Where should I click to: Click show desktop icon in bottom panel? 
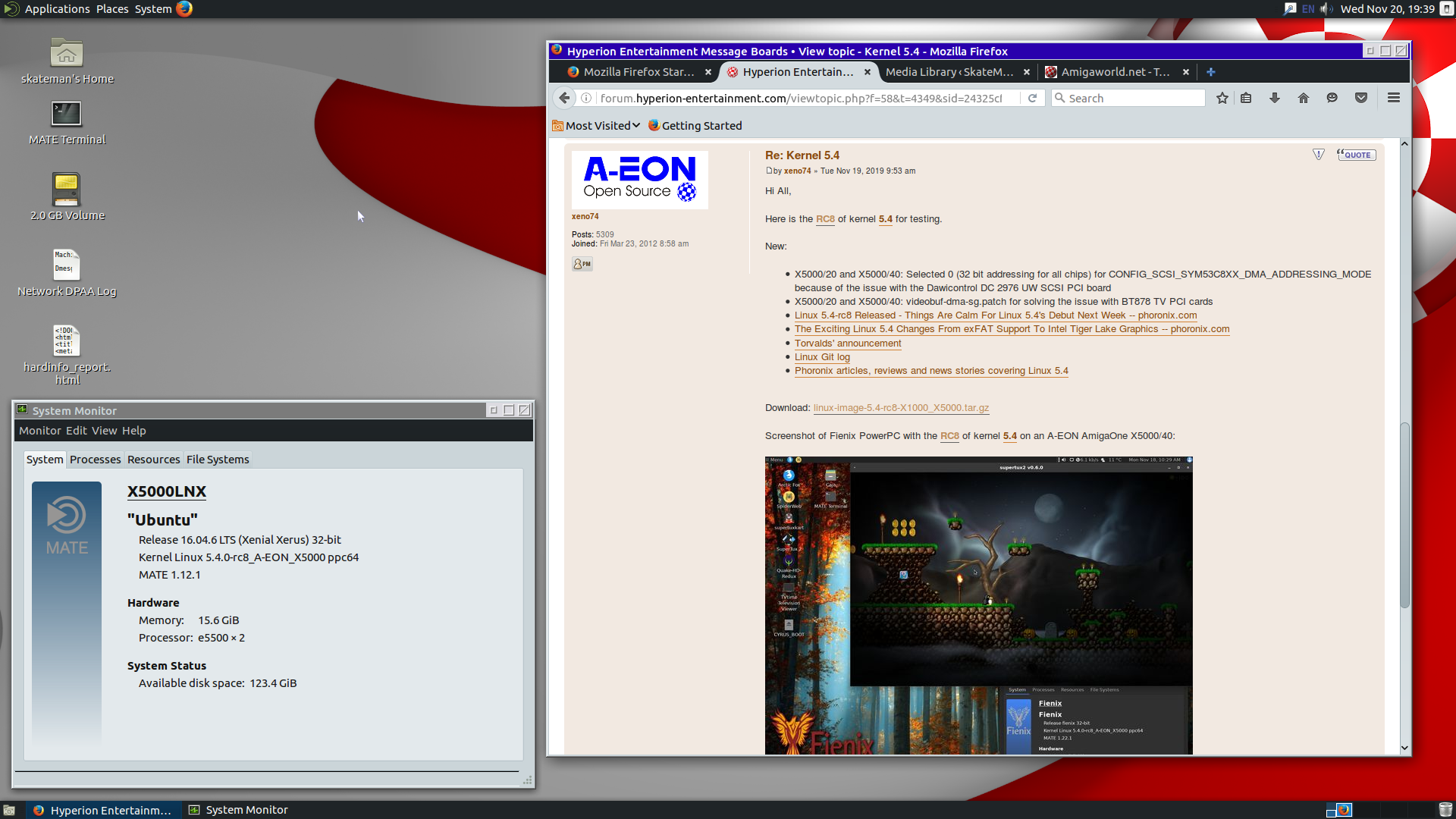(x=9, y=810)
